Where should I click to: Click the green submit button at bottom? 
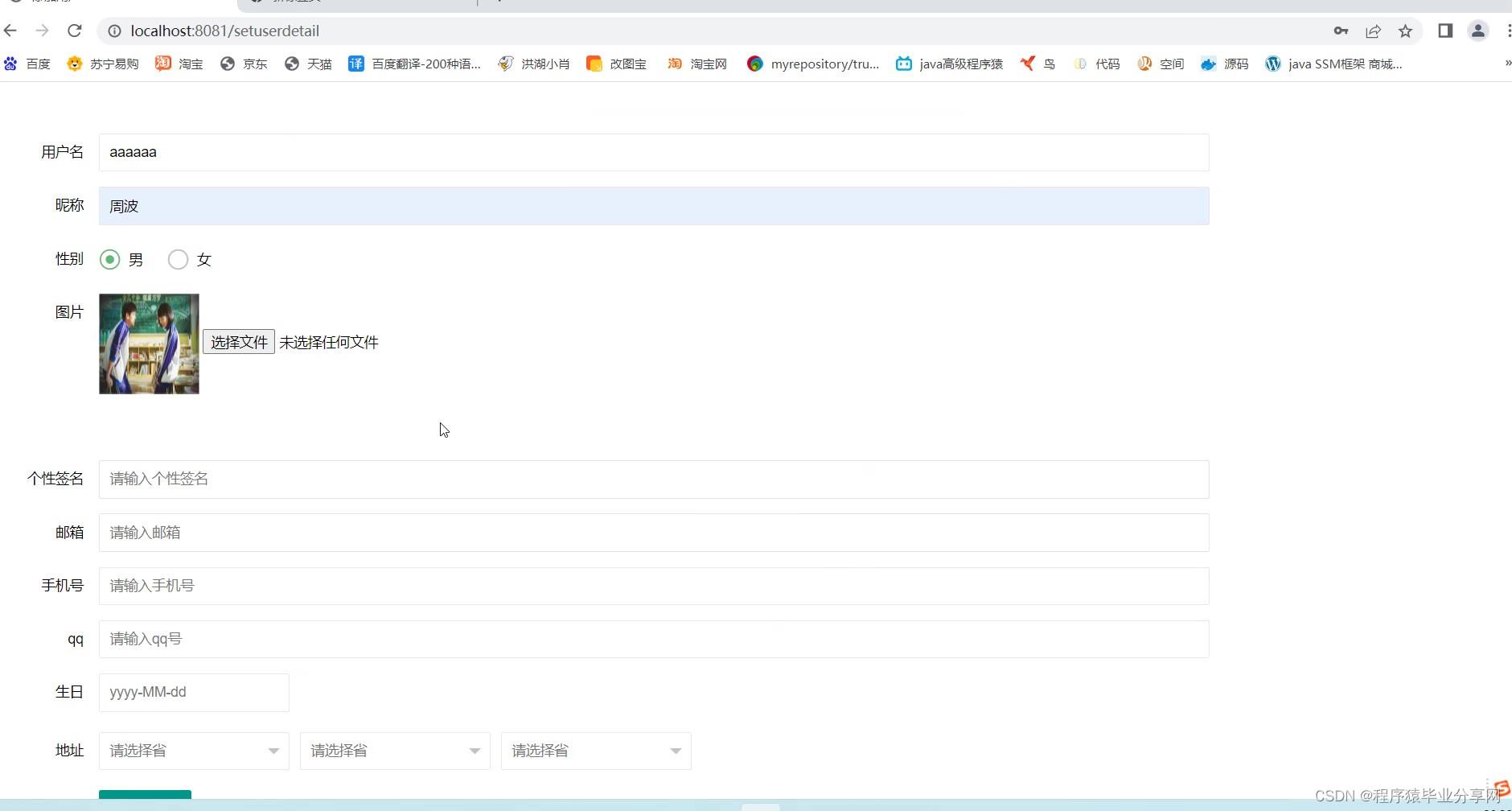pos(145,795)
